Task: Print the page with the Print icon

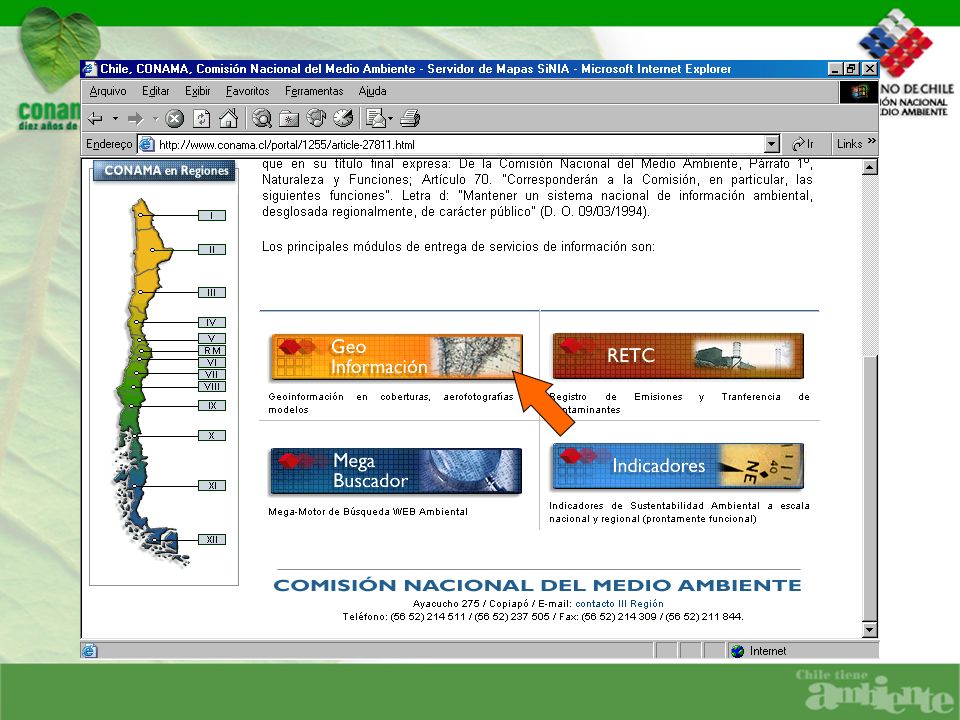Action: click(x=410, y=118)
